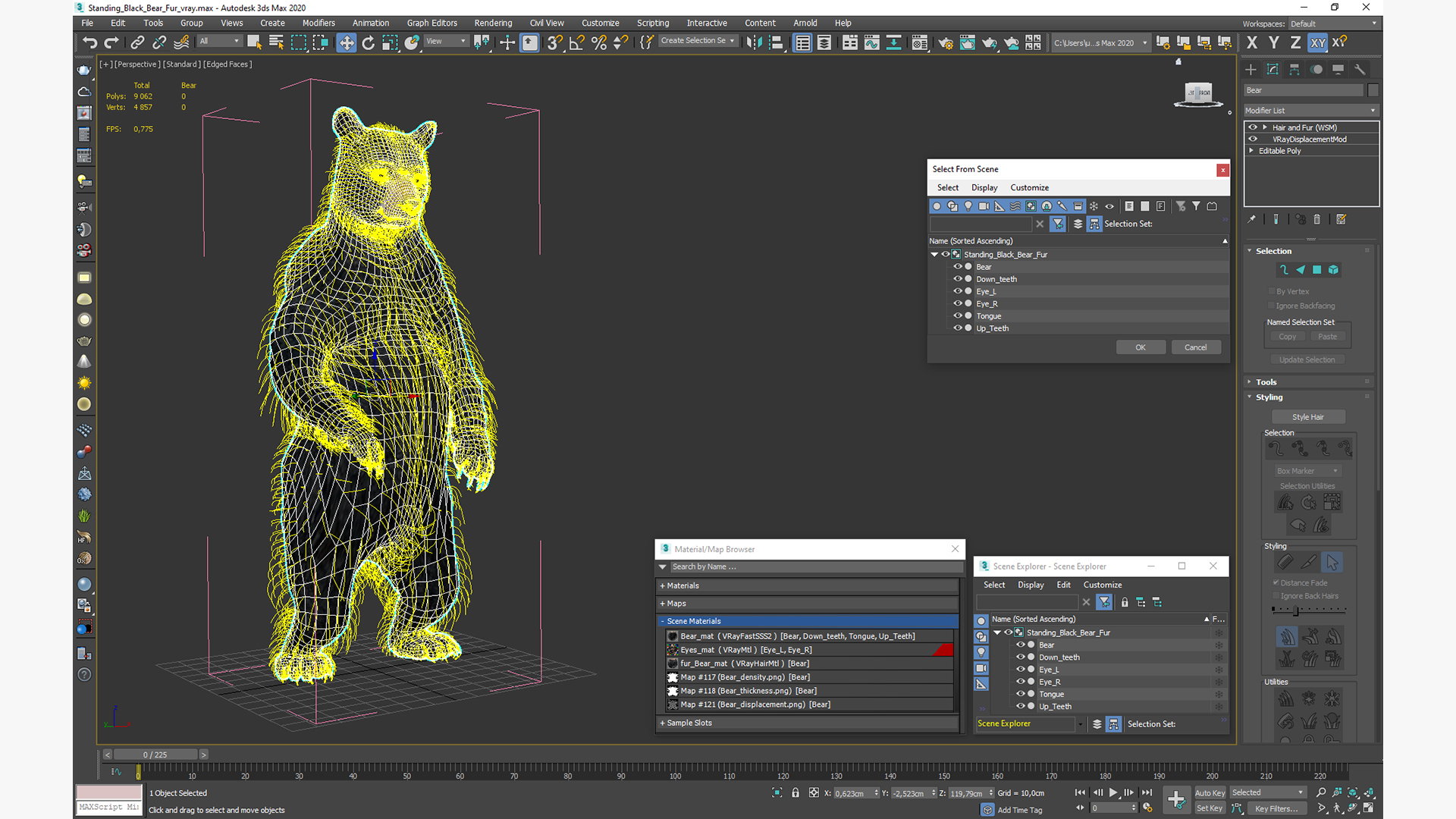Click the Play Animation button
1456x819 pixels.
pos(1113,792)
